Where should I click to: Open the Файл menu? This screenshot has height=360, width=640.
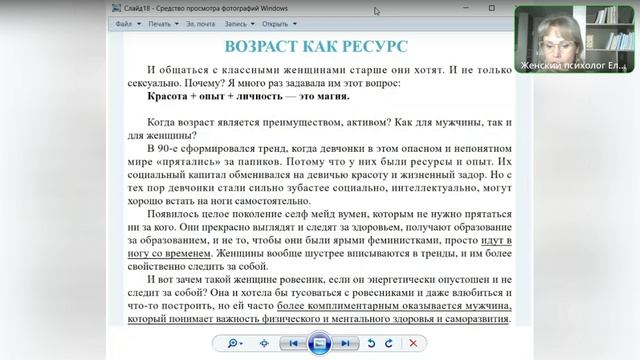tap(124, 24)
